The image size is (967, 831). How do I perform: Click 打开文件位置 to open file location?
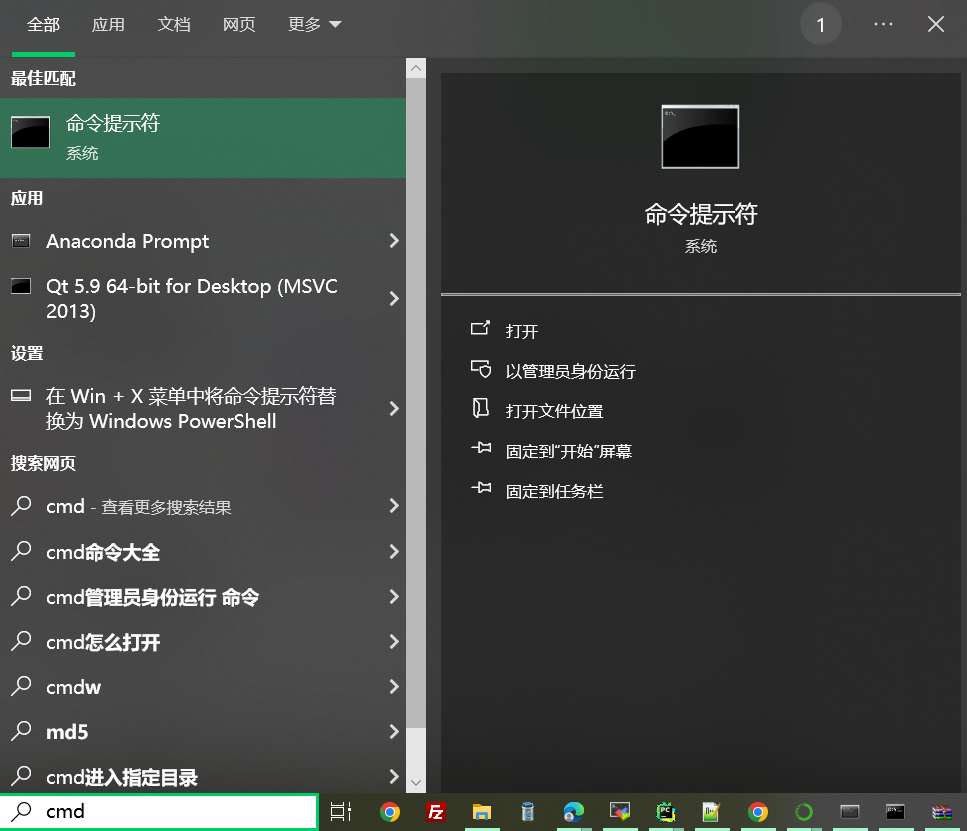(x=553, y=410)
